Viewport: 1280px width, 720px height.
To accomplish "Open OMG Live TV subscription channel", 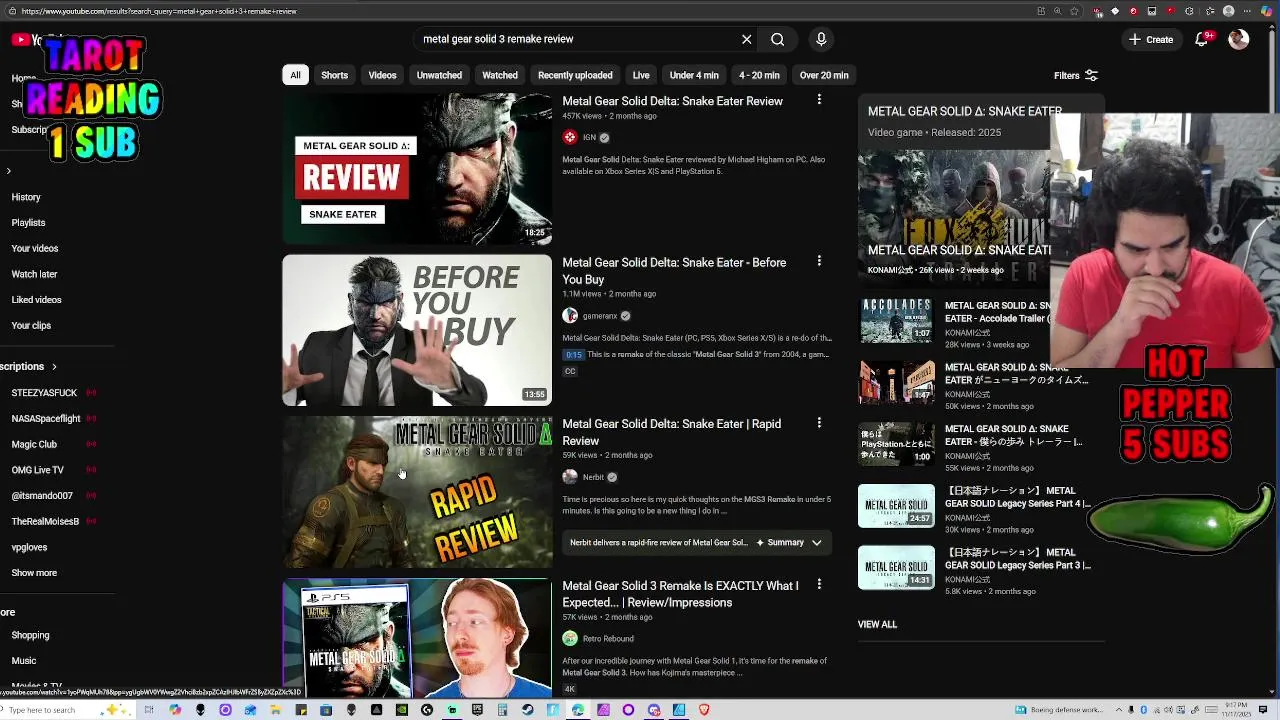I will pos(37,470).
